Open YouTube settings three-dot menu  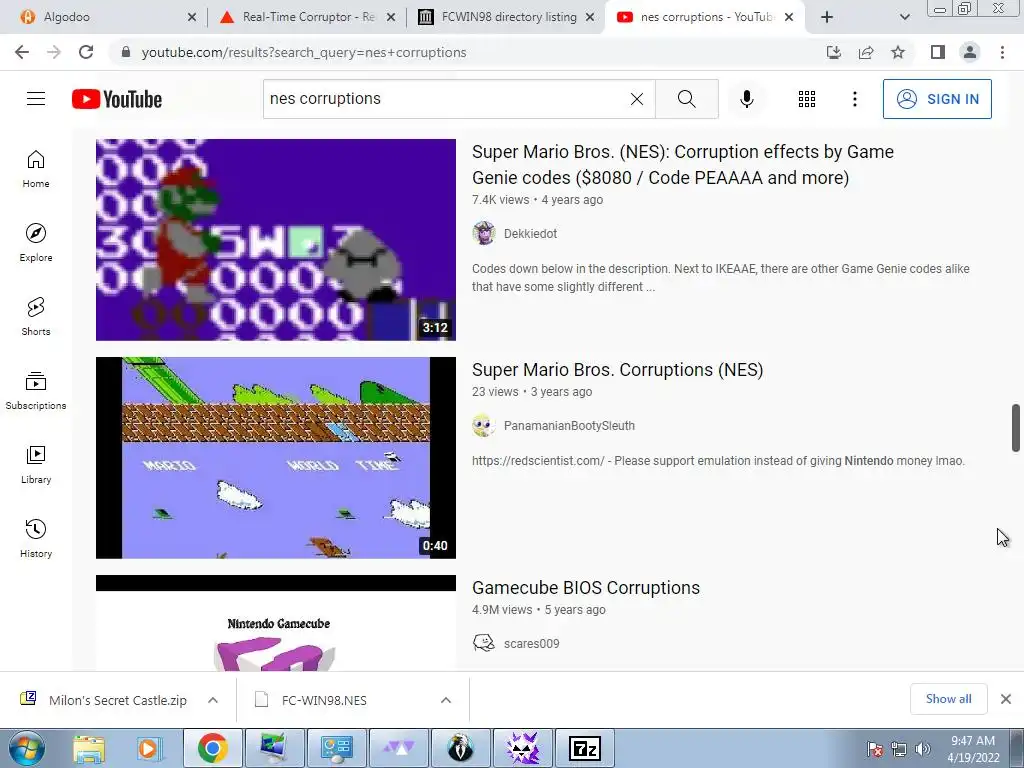click(x=854, y=99)
